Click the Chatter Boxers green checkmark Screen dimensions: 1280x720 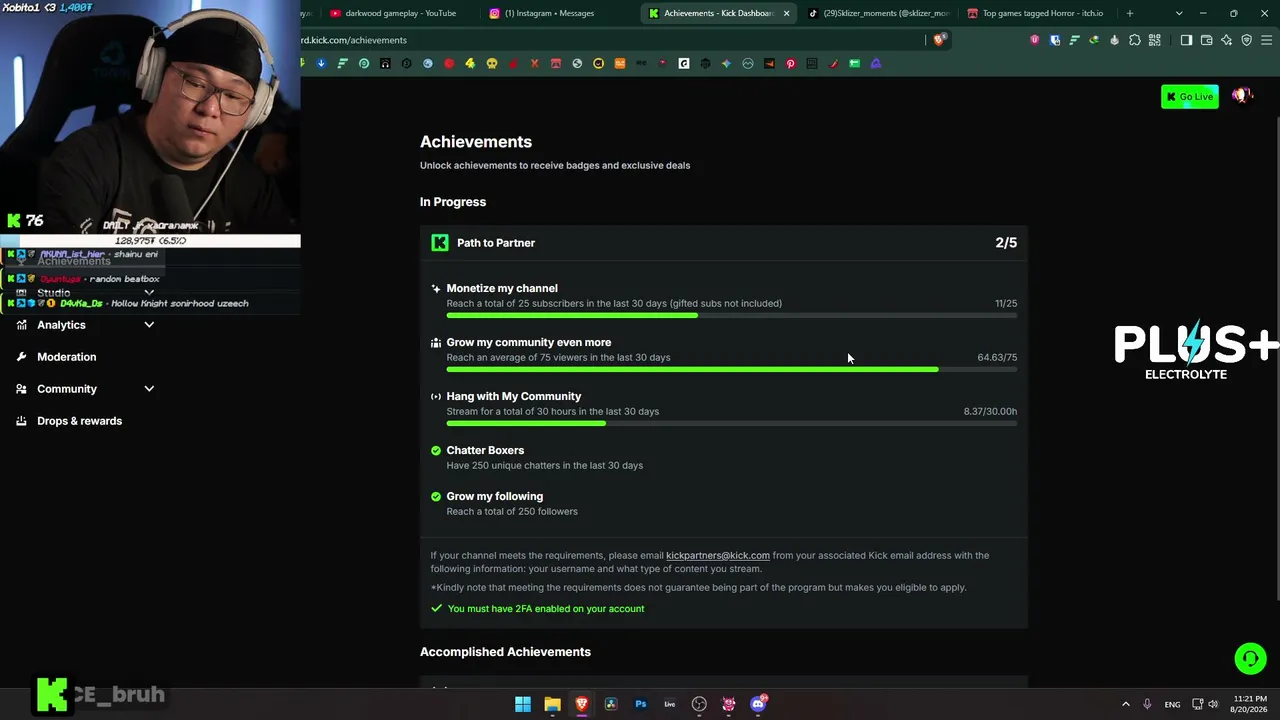click(436, 451)
